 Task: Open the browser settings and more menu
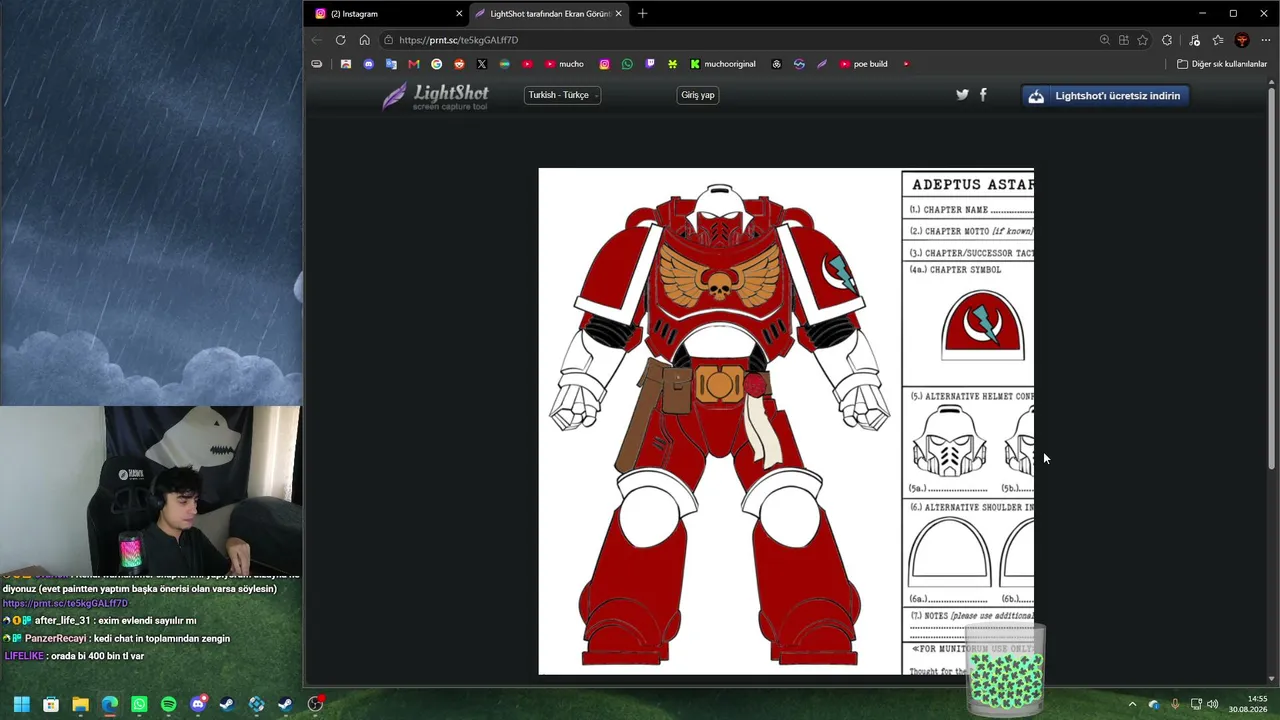tap(1266, 40)
